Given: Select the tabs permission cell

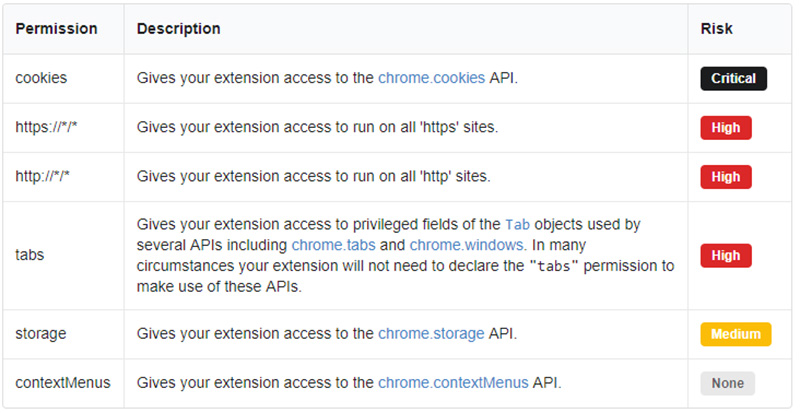Looking at the screenshot, I should click(63, 255).
